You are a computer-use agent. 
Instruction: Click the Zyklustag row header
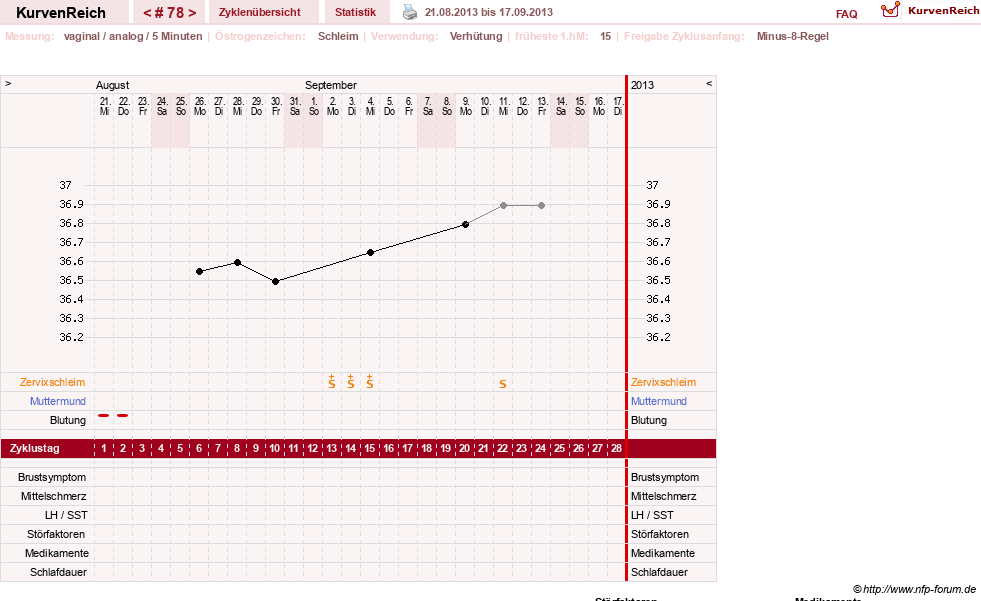click(x=35, y=448)
